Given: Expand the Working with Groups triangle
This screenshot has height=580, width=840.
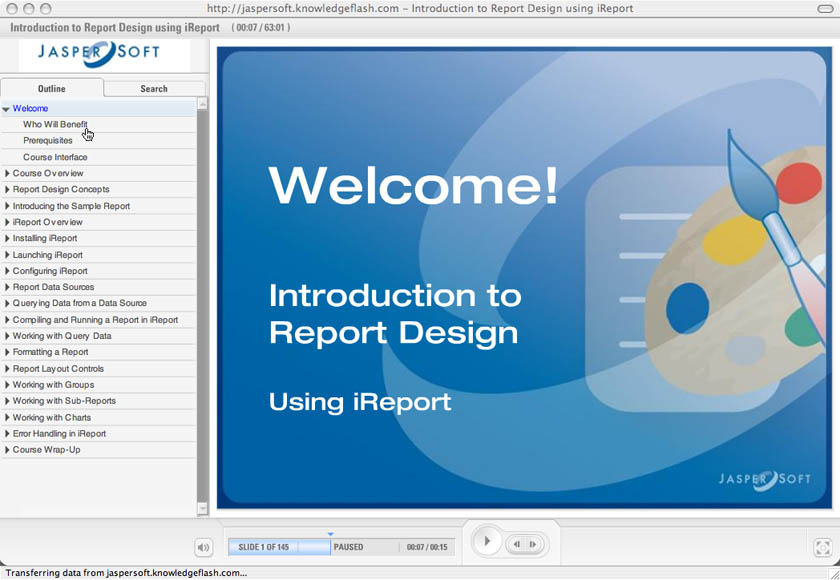Looking at the screenshot, I should coord(7,385).
